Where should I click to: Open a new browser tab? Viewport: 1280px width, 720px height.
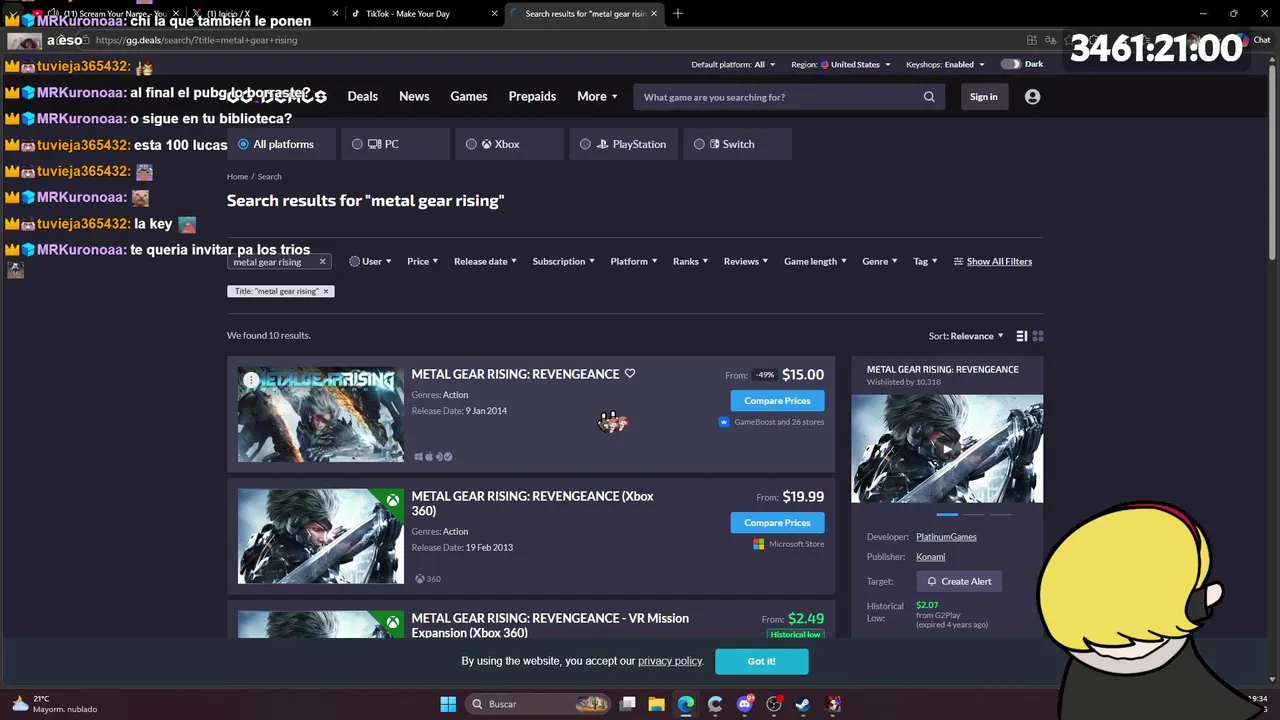677,13
